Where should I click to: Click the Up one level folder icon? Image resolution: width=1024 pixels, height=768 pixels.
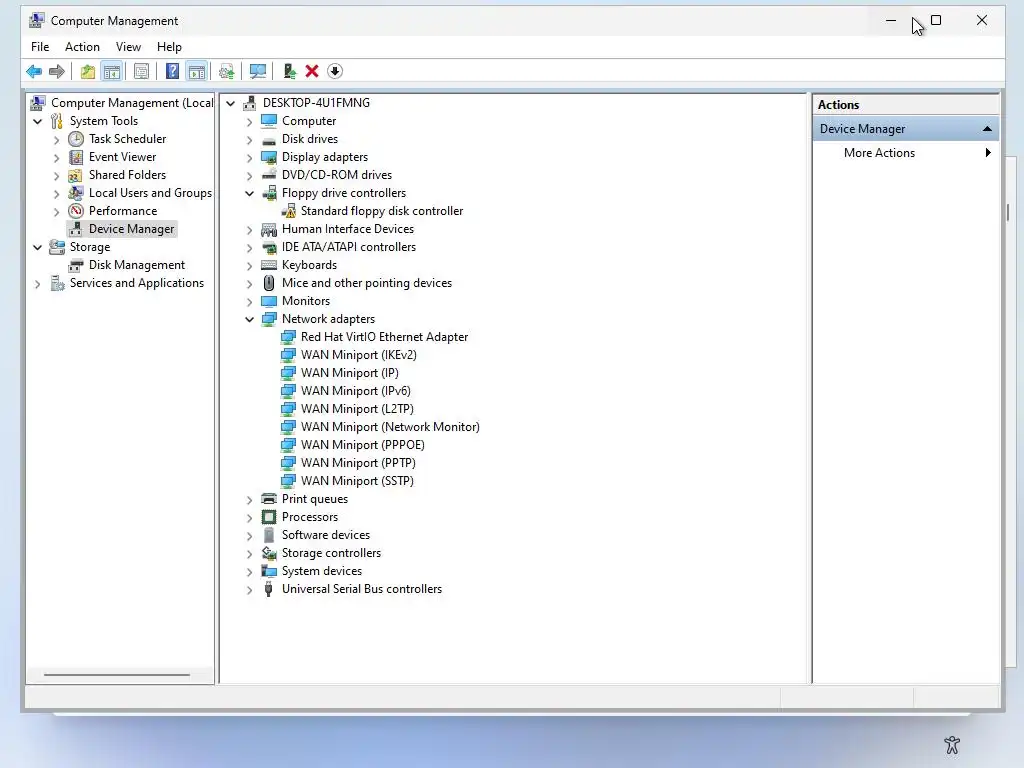[x=88, y=71]
